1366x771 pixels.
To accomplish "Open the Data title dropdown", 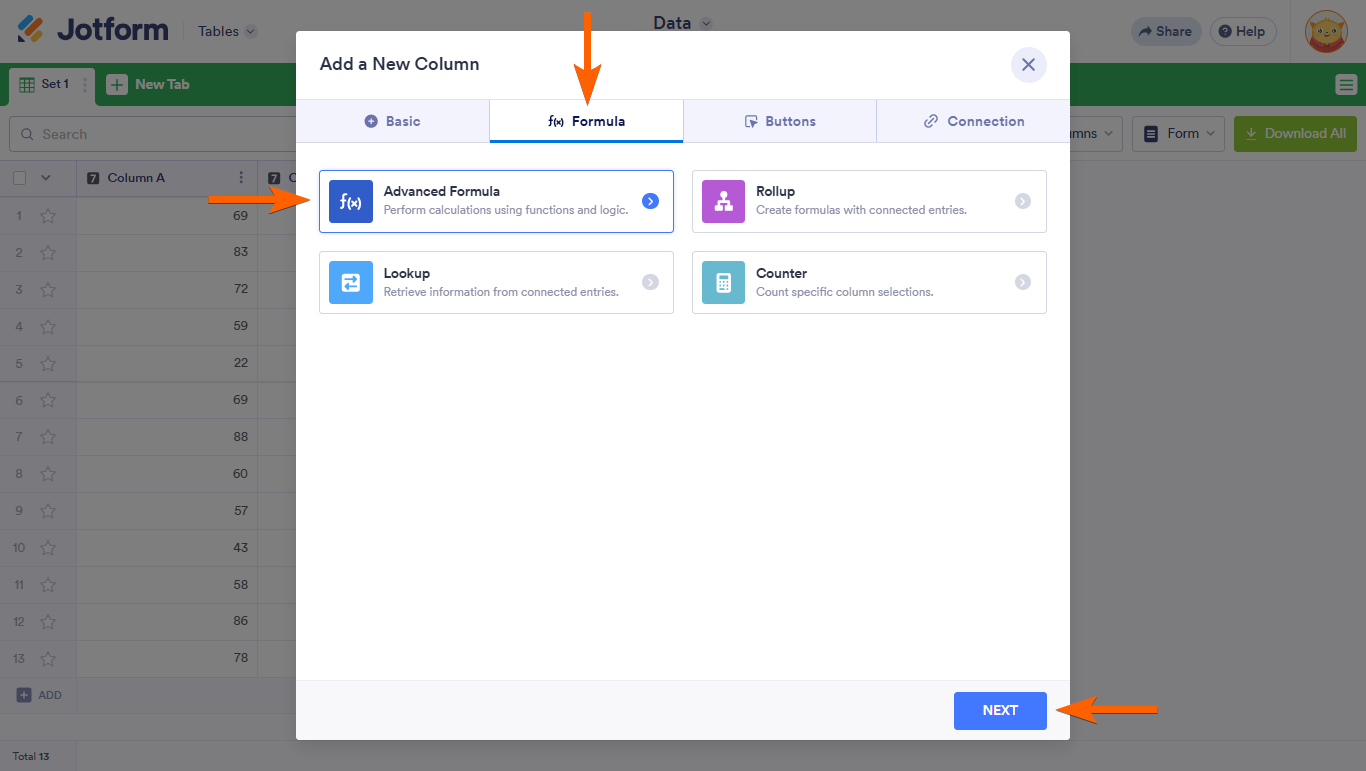I will pos(683,23).
